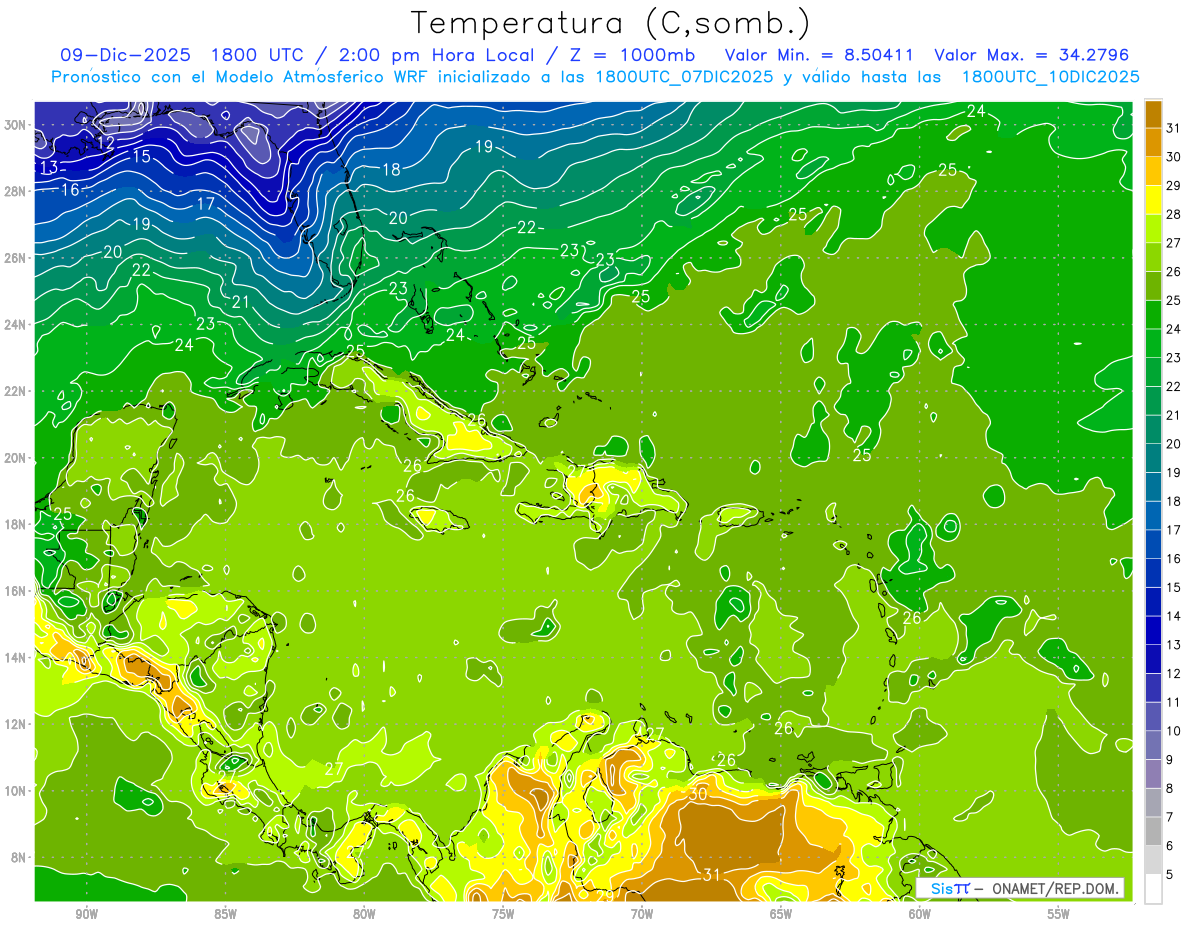The width and height of the screenshot is (1200, 927).
Task: Click the 60W longitude axis label
Action: tap(920, 914)
